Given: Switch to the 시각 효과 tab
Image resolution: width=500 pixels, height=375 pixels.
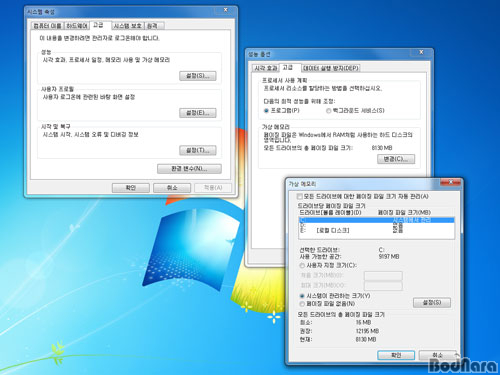Looking at the screenshot, I should [x=266, y=68].
